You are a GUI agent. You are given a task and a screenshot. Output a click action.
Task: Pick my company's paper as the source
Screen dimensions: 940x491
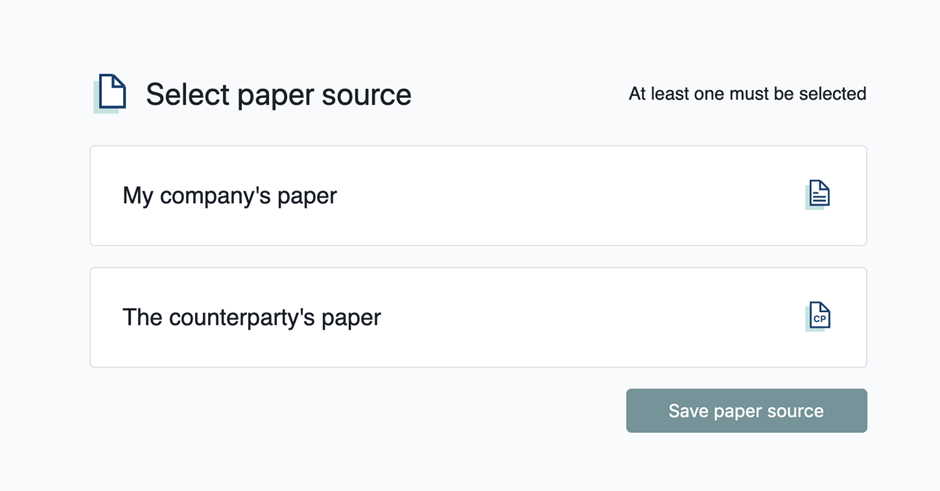pyautogui.click(x=478, y=195)
